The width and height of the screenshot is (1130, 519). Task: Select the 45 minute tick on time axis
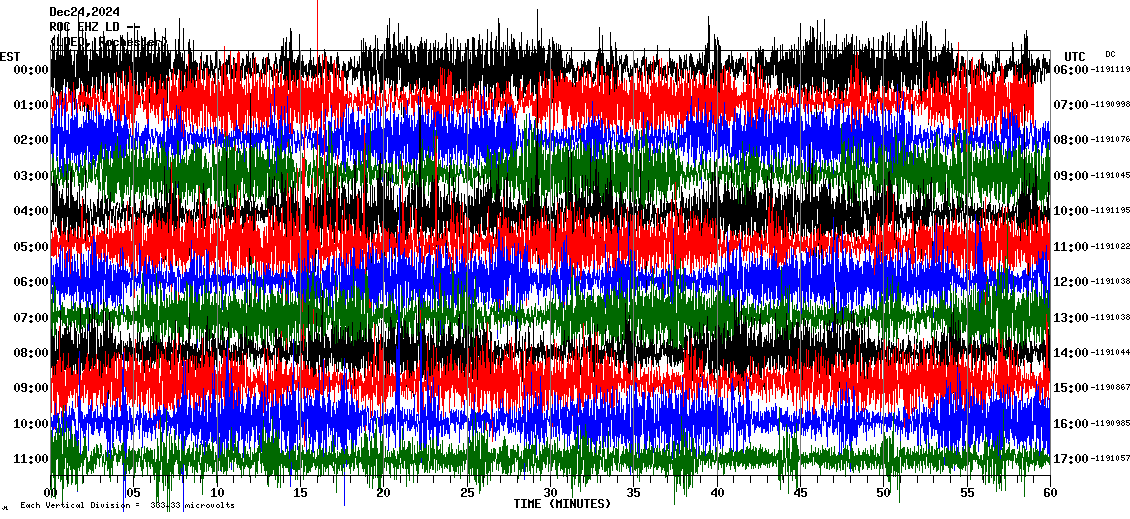pyautogui.click(x=800, y=493)
